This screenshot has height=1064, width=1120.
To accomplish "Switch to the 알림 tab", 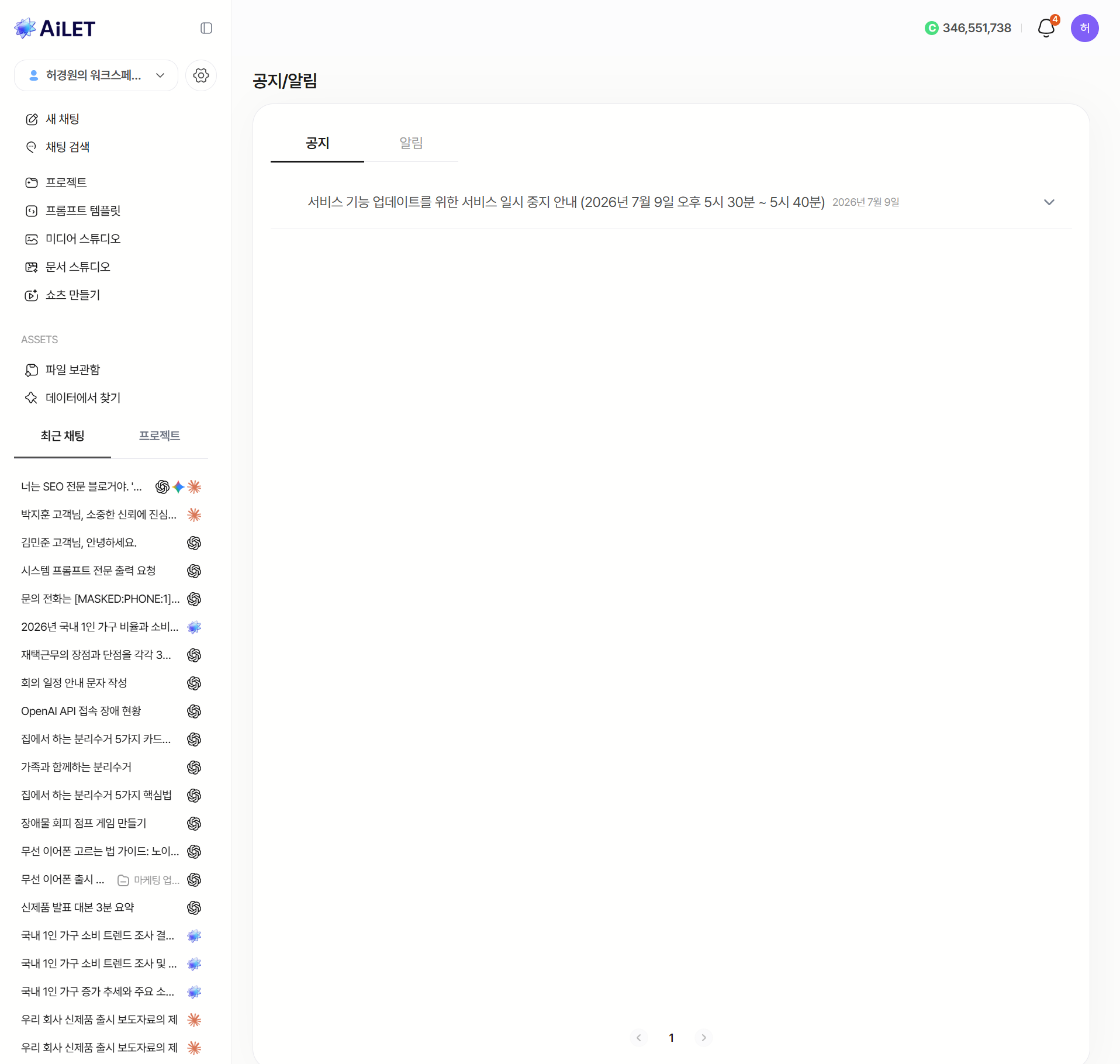I will tap(411, 144).
